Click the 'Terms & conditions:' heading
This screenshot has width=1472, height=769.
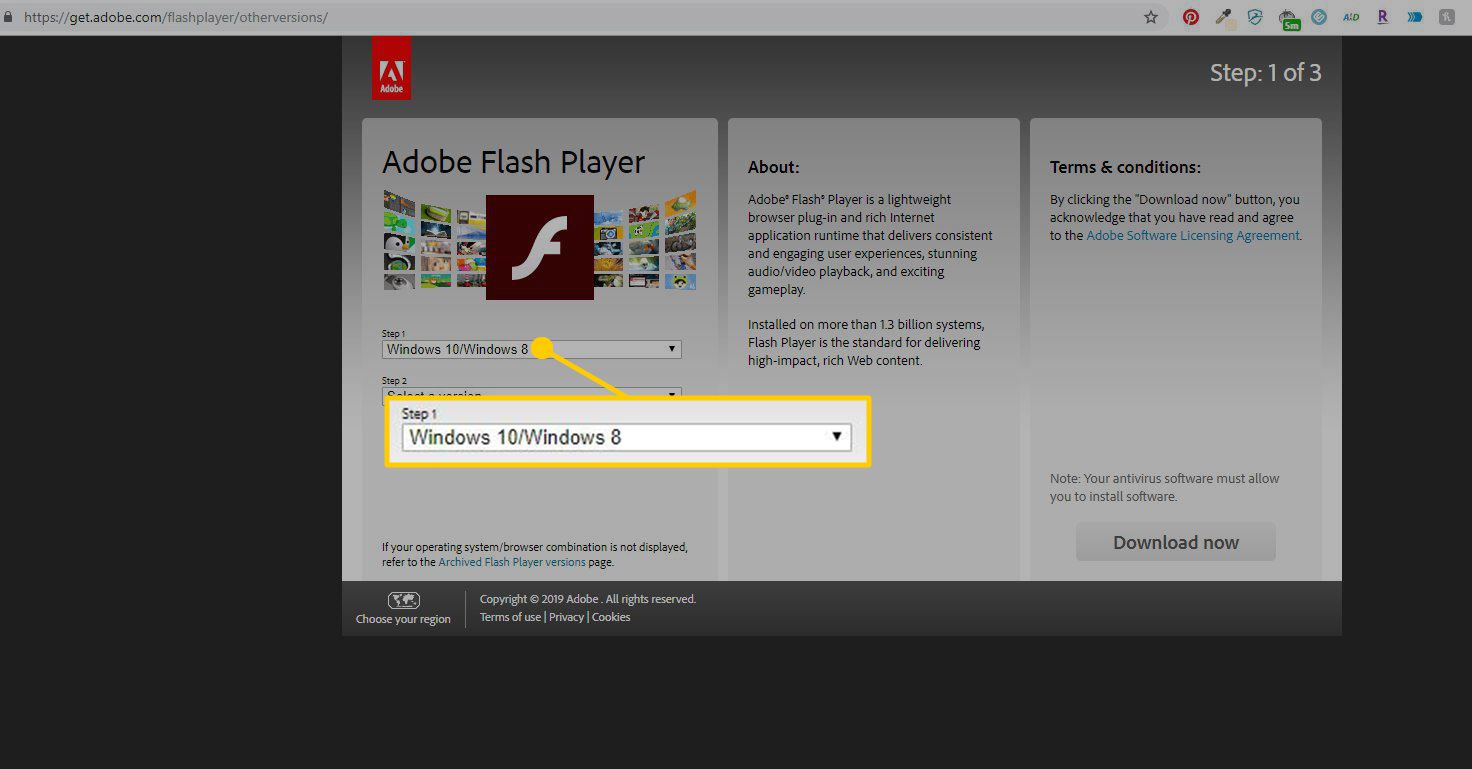(1125, 167)
